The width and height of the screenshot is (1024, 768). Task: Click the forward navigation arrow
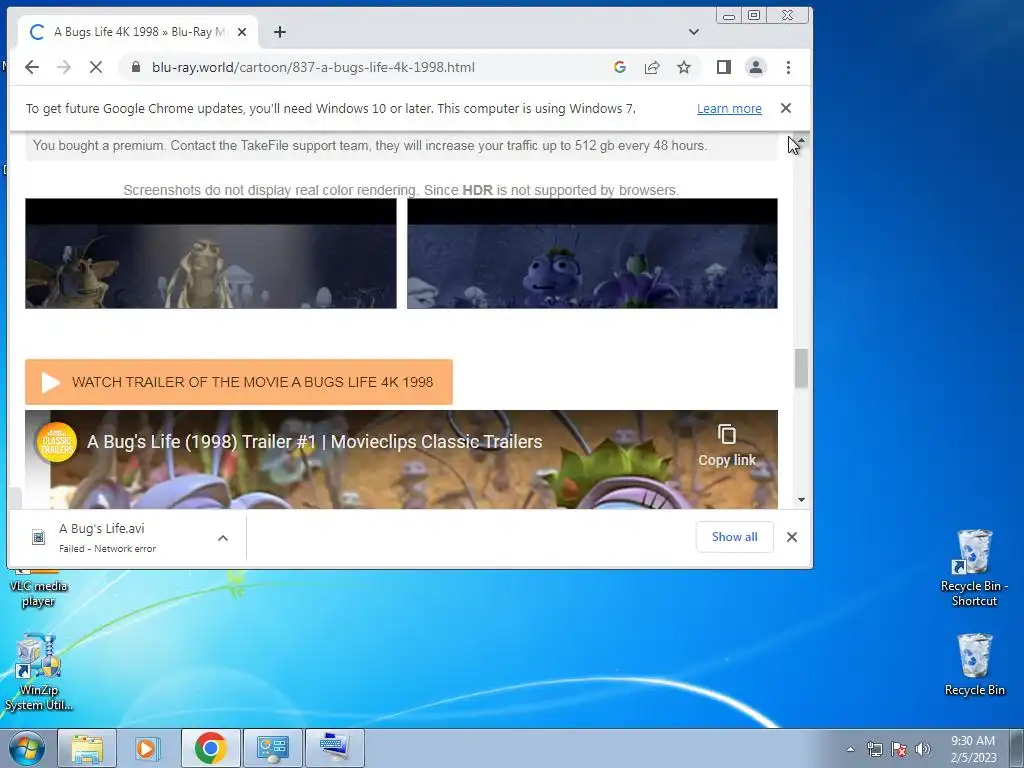click(x=64, y=67)
